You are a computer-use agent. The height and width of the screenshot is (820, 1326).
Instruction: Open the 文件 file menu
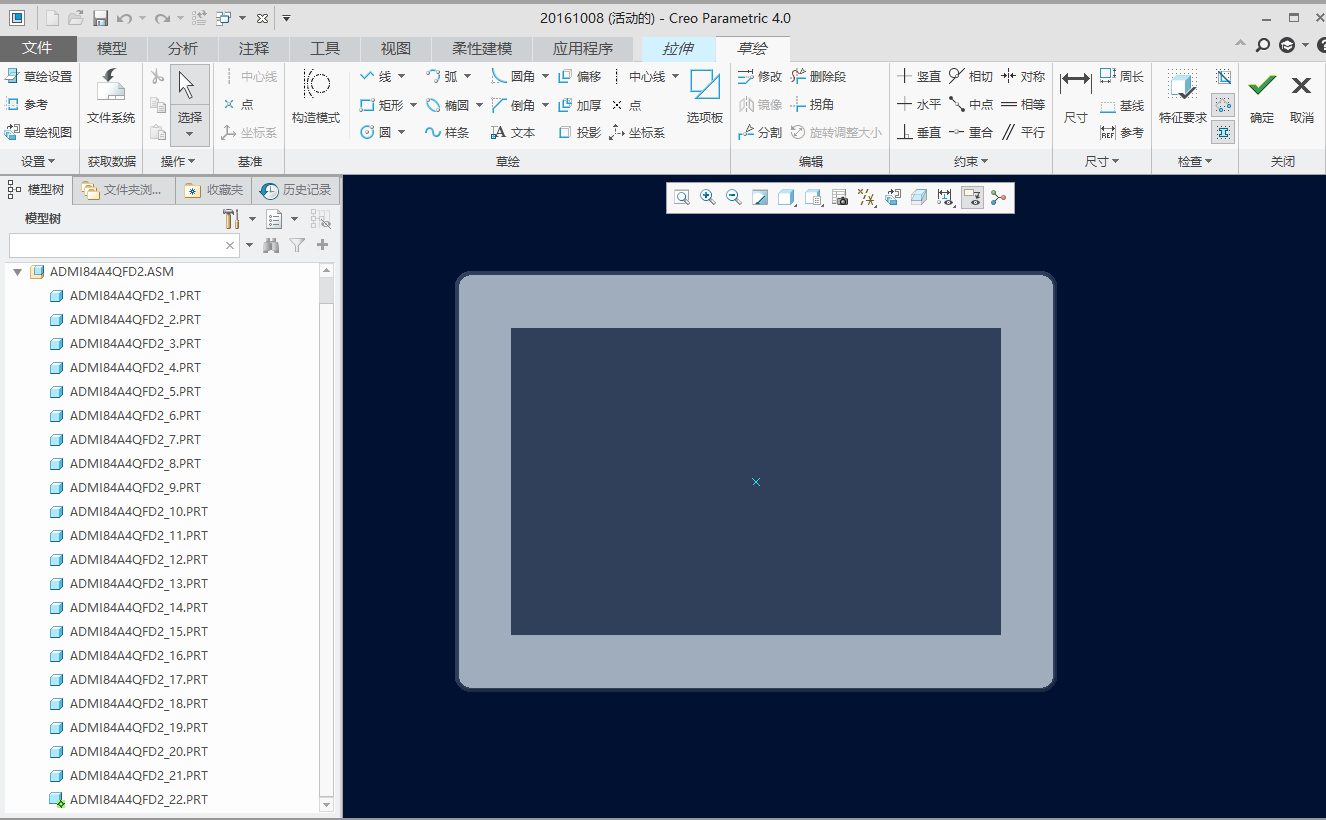click(x=38, y=48)
